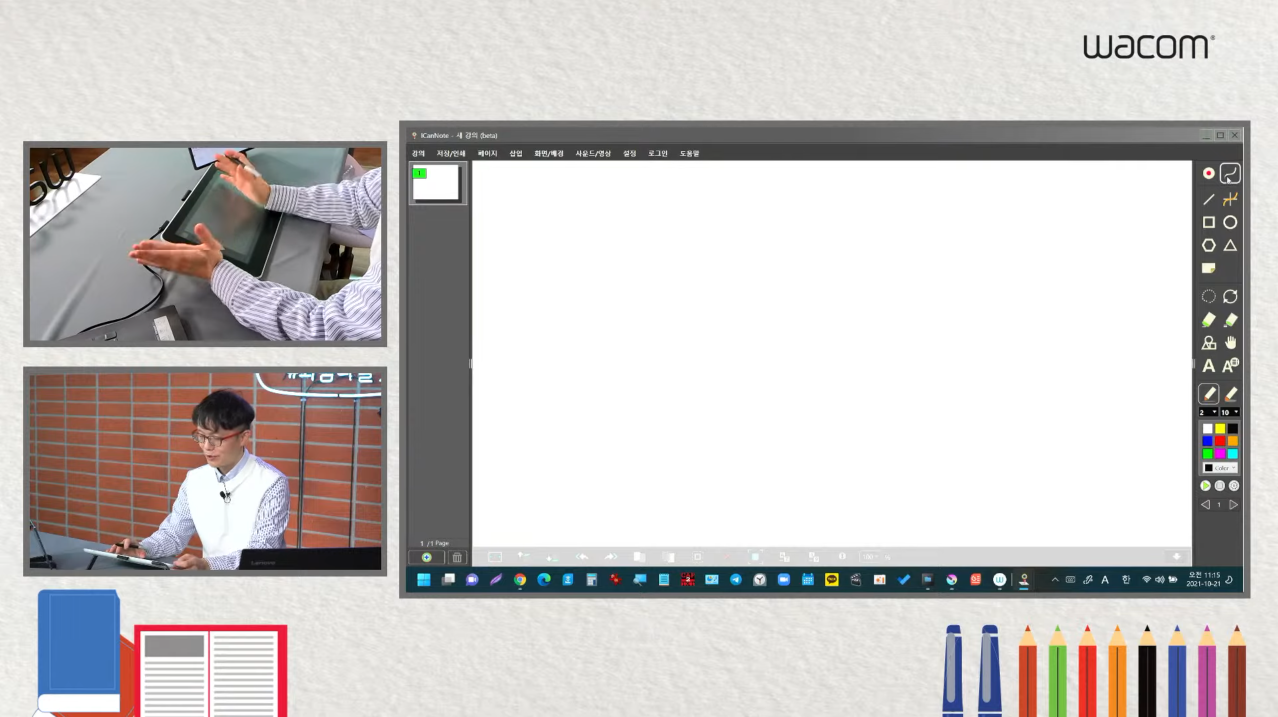1278x717 pixels.
Task: Expand hidden system tray icons chevron
Action: point(1054,579)
